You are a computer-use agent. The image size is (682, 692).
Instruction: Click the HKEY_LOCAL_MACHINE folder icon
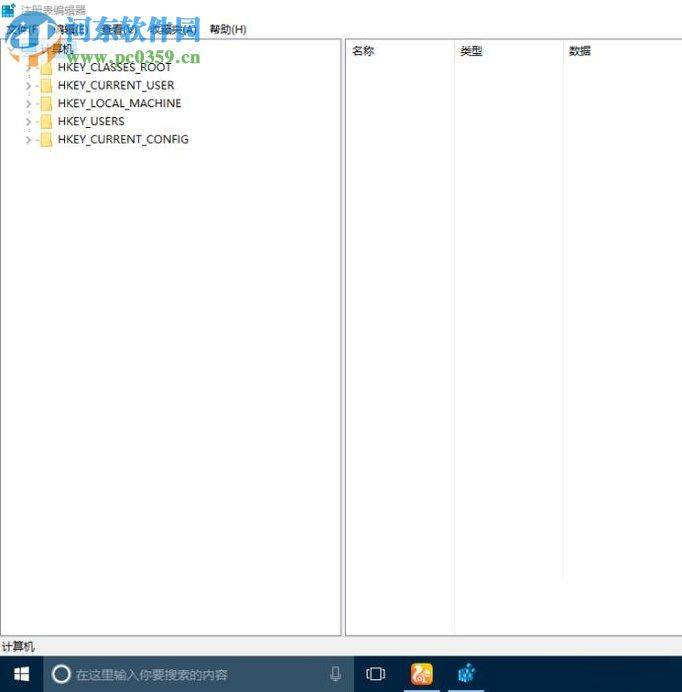46,104
